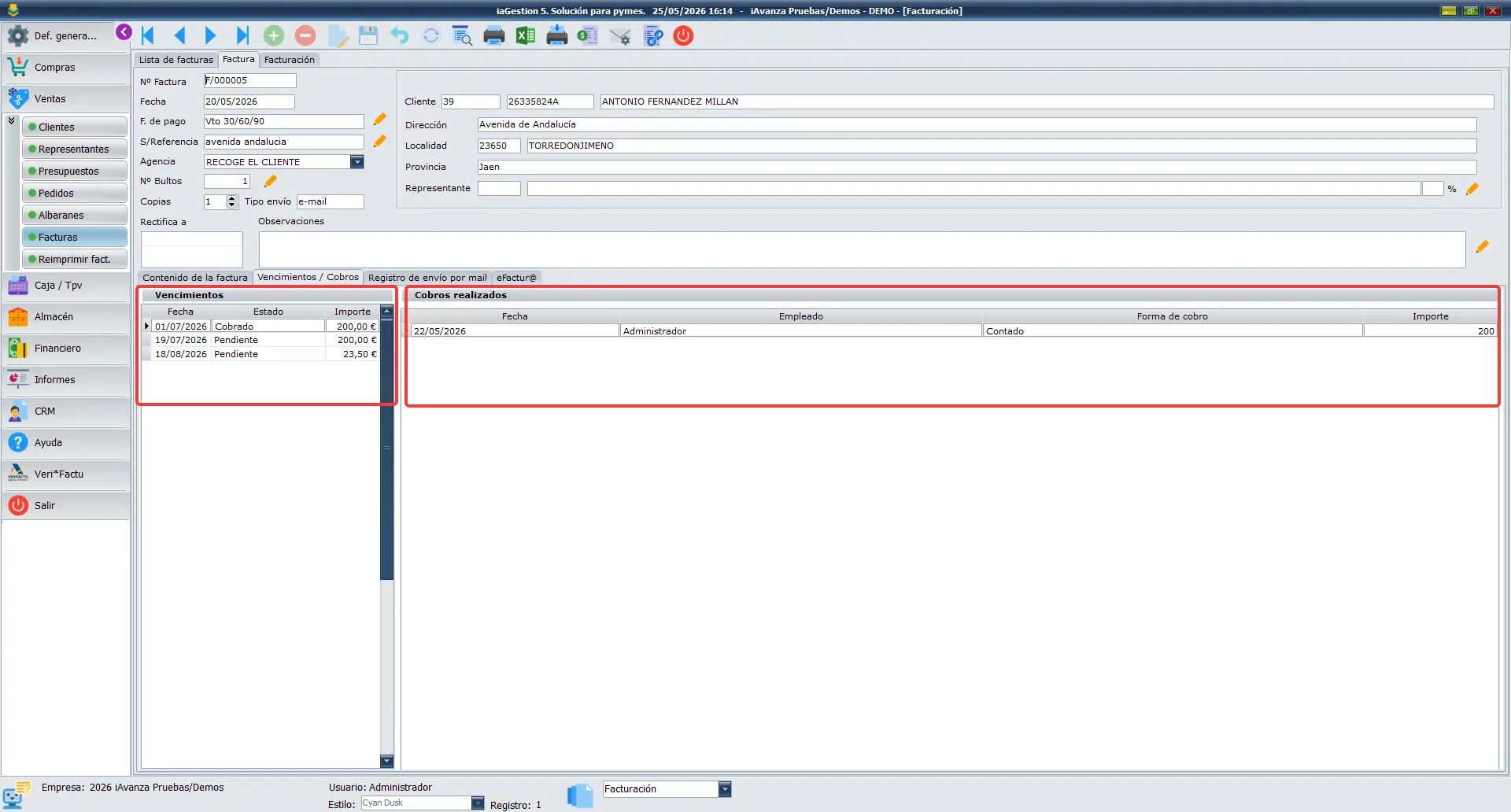Open the email settings envelope icon
This screenshot has width=1511, height=812.
click(620, 35)
